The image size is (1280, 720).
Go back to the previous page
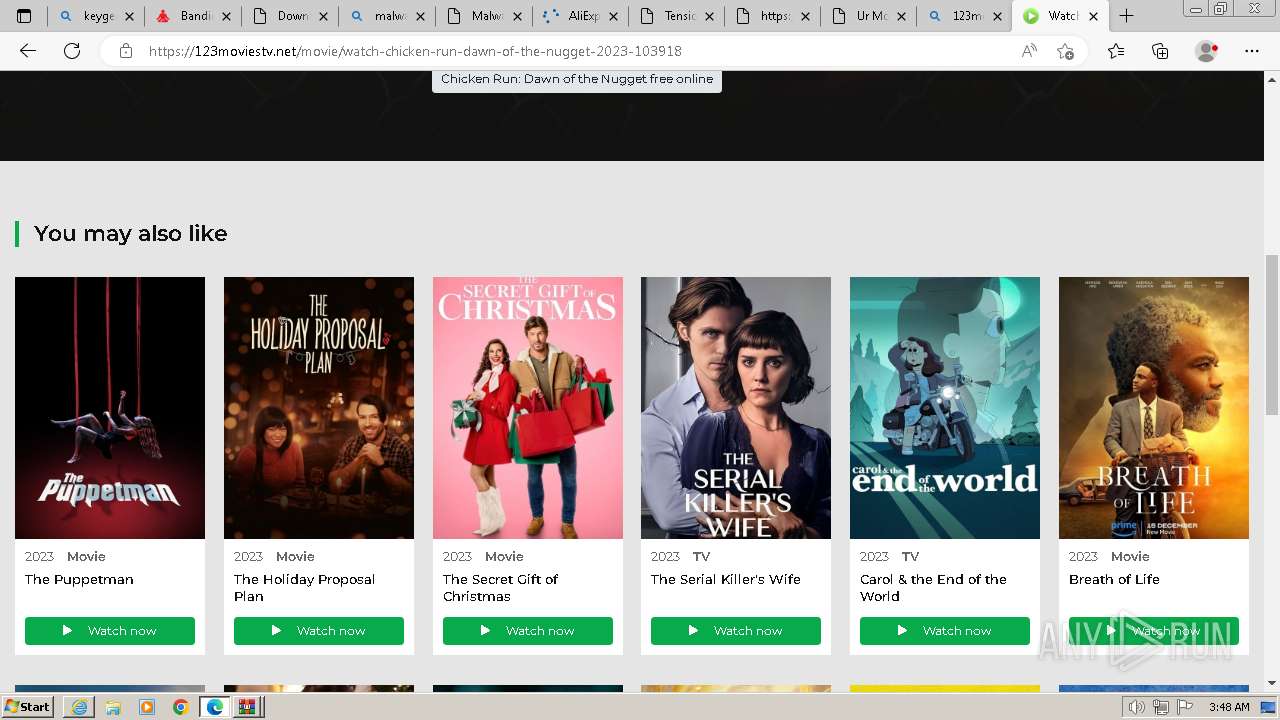click(x=28, y=51)
